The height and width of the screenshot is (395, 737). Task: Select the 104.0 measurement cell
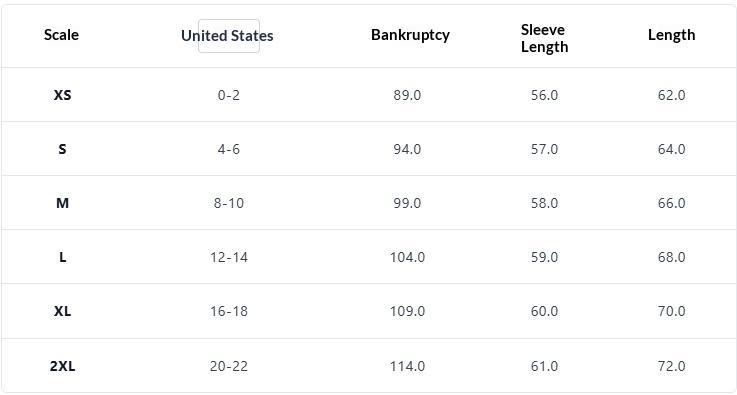(x=407, y=257)
